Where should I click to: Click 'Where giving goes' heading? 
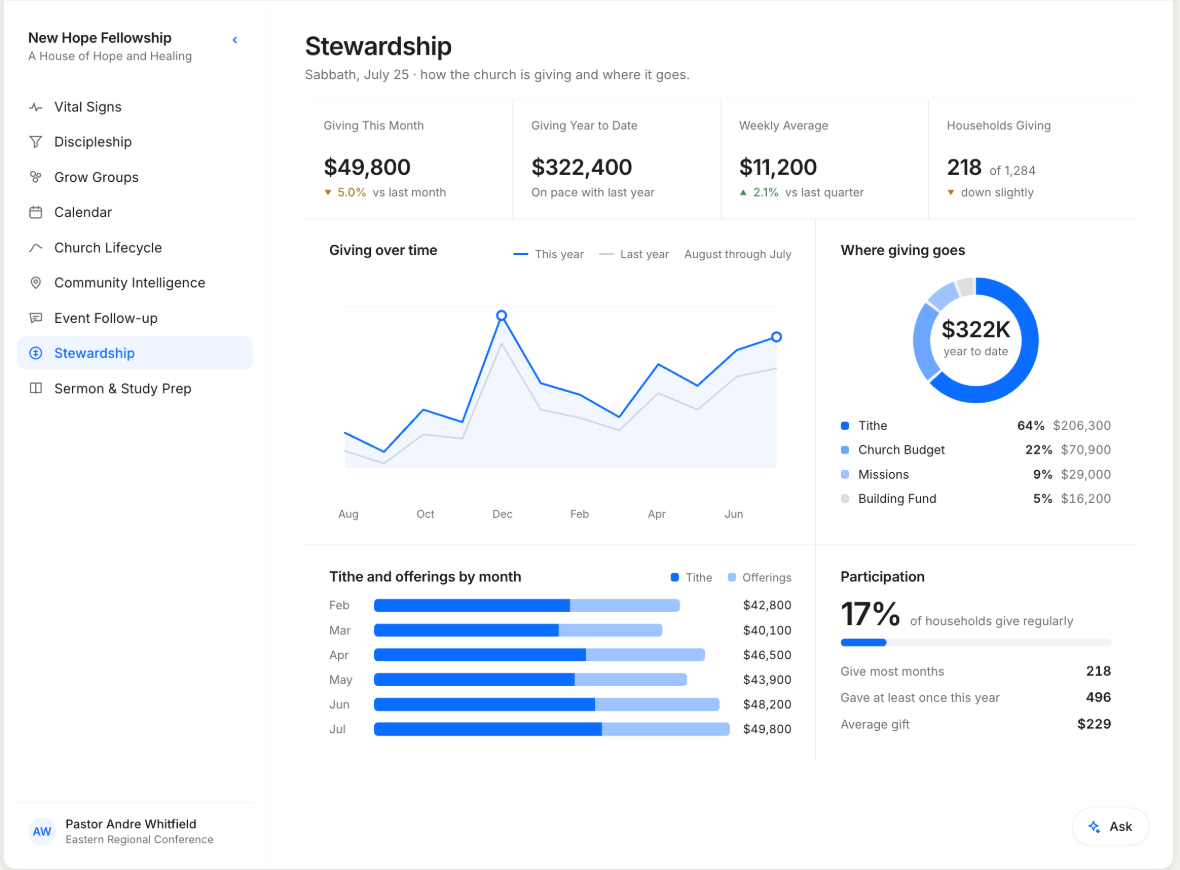[x=903, y=251]
